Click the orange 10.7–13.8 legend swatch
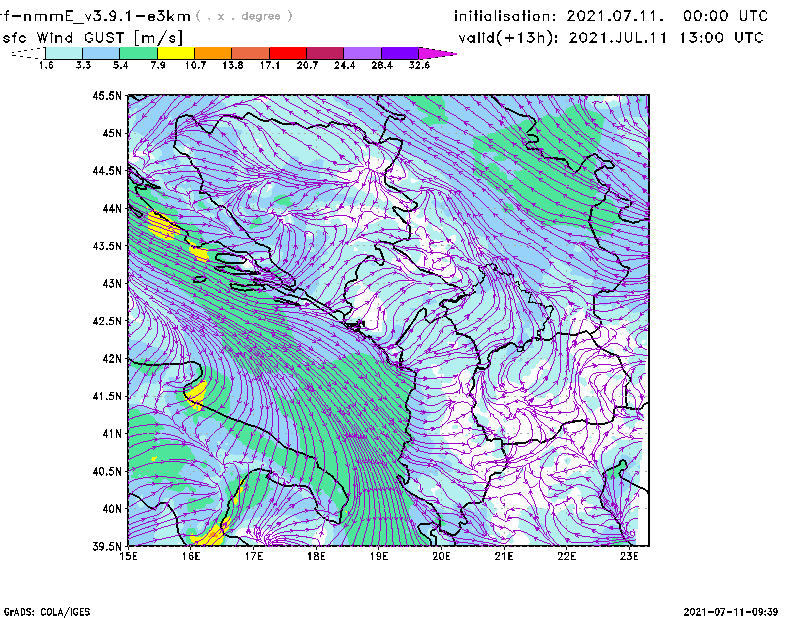The height and width of the screenshot is (618, 800). coord(213,53)
